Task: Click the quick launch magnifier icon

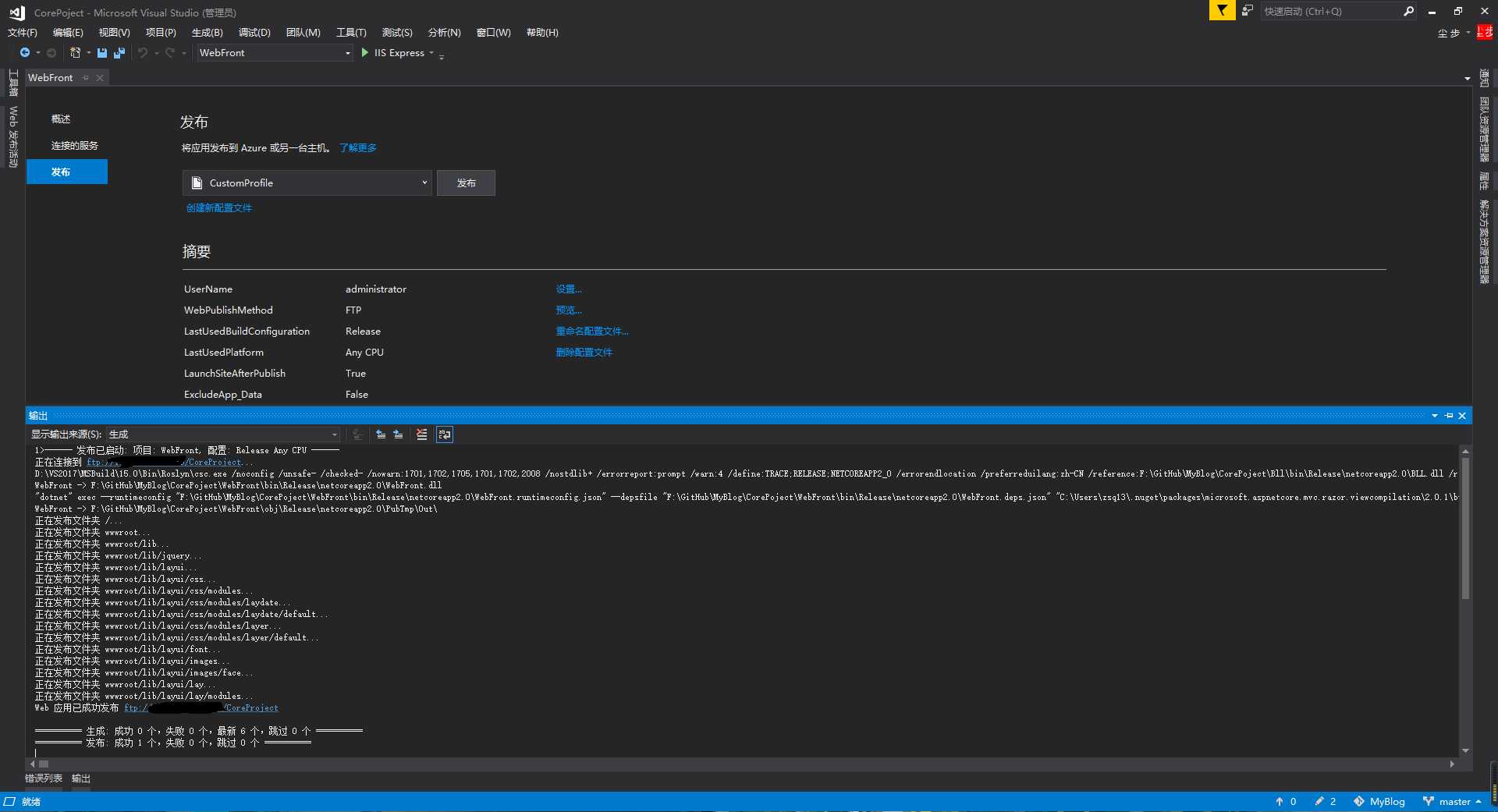Action: point(1409,11)
